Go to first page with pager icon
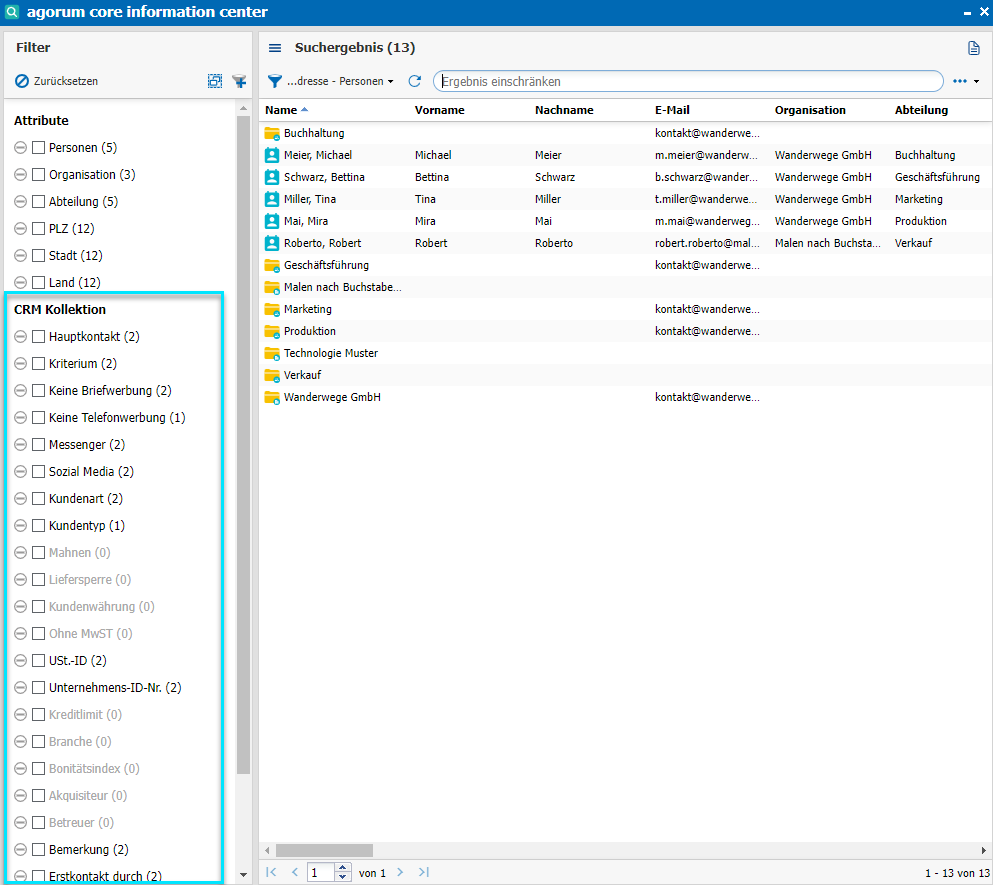The height and width of the screenshot is (885, 993). pyautogui.click(x=272, y=872)
